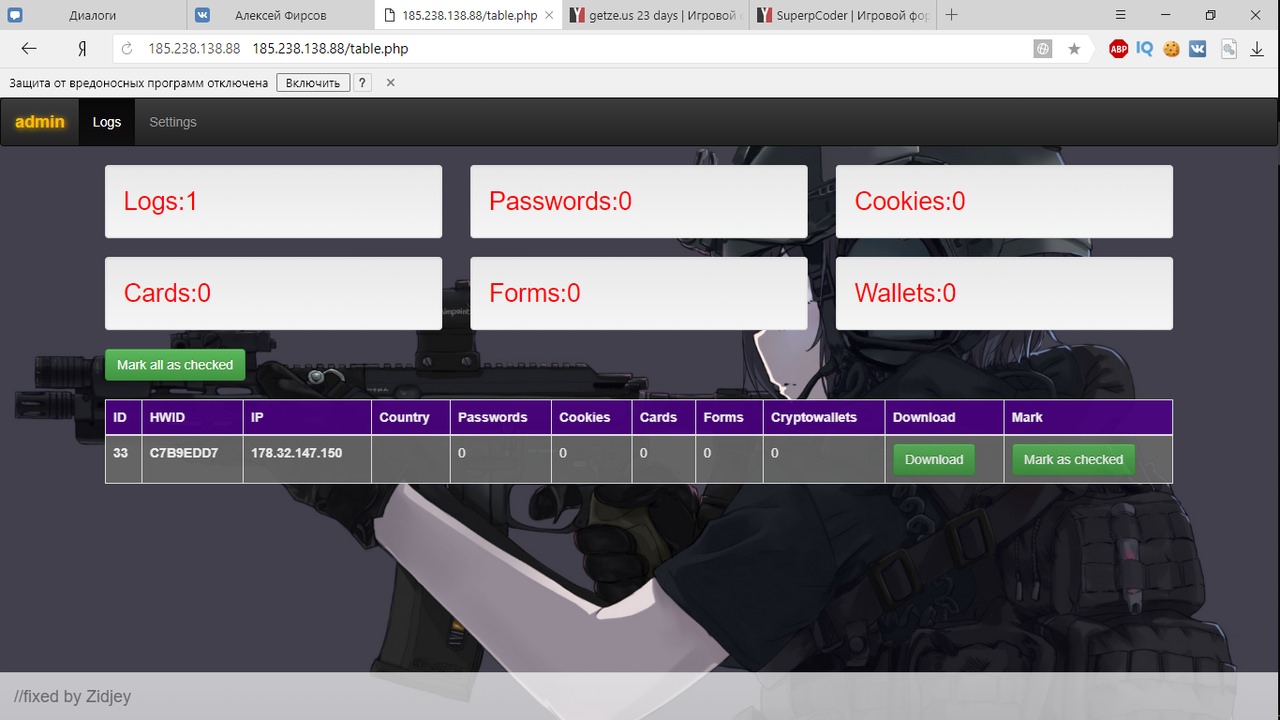Click the 'Passwords:0' stat card

pos(639,201)
